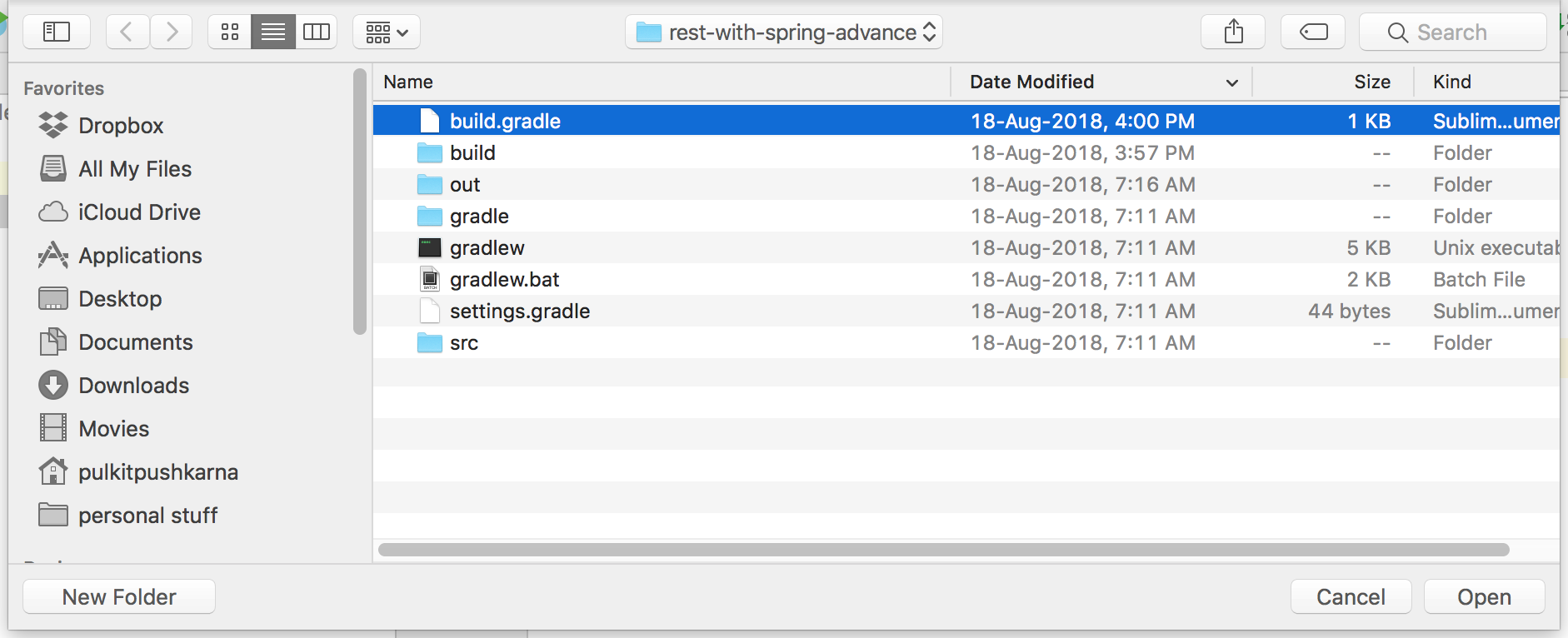This screenshot has width=1568, height=638.
Task: Click the build.gradle document icon
Action: tap(430, 121)
